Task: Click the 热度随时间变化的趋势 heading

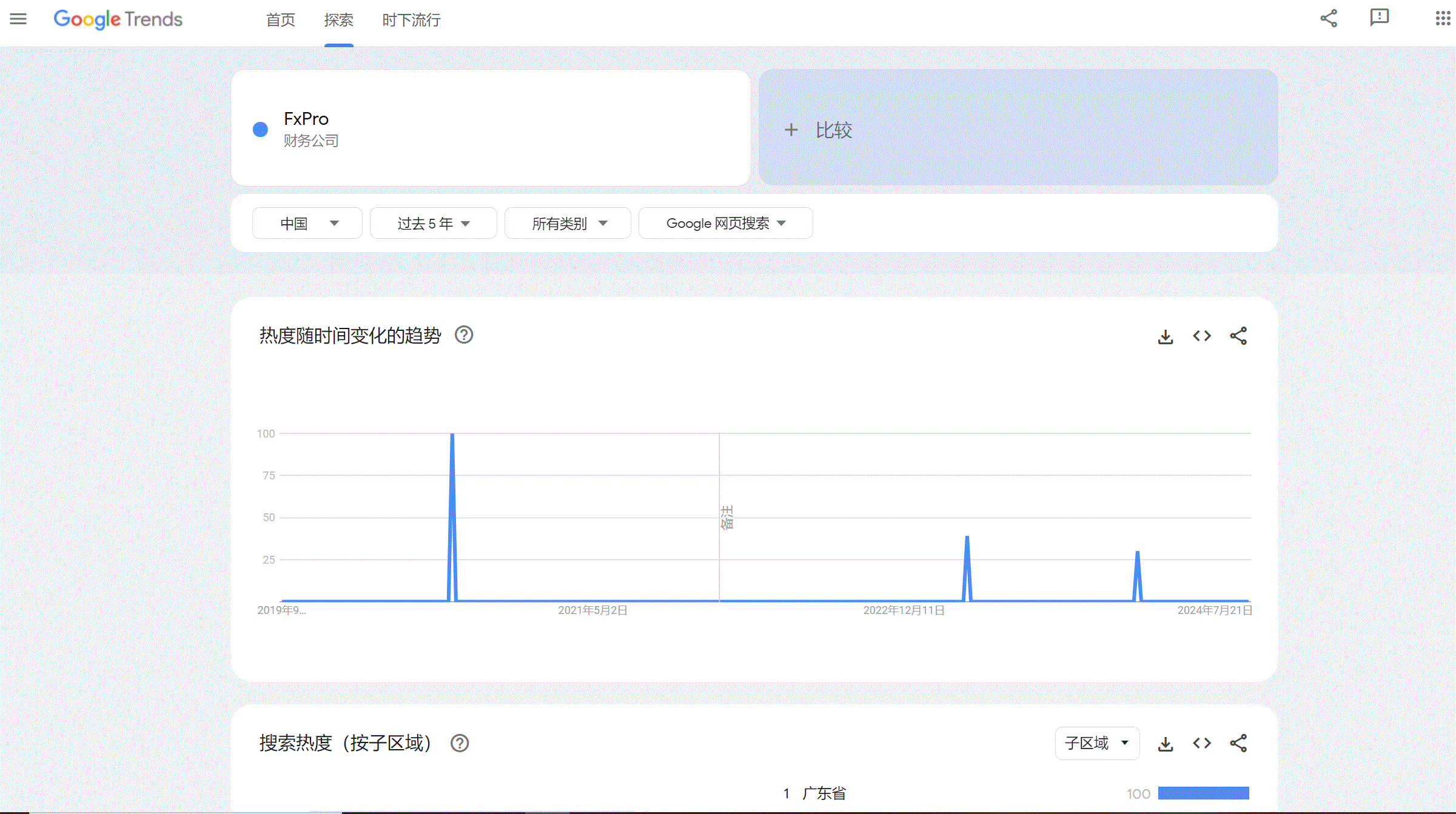Action: (351, 335)
